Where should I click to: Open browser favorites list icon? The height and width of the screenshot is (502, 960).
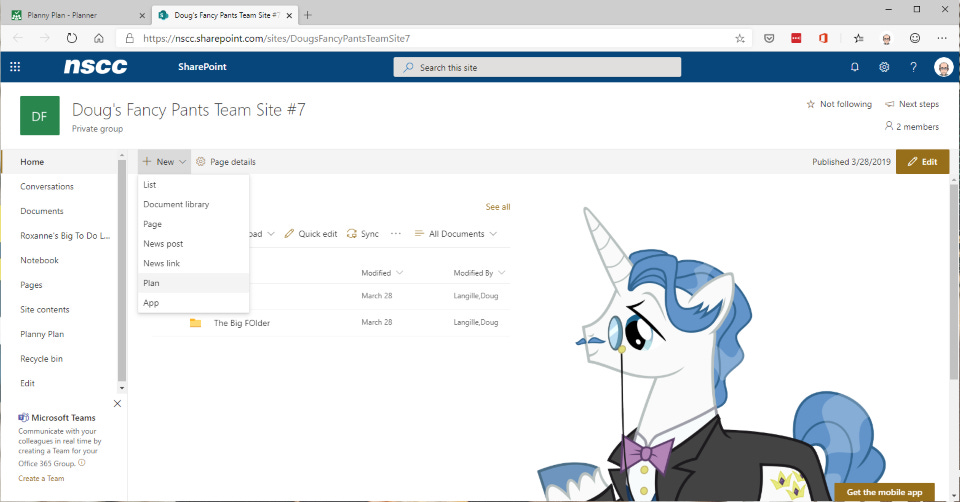point(858,38)
